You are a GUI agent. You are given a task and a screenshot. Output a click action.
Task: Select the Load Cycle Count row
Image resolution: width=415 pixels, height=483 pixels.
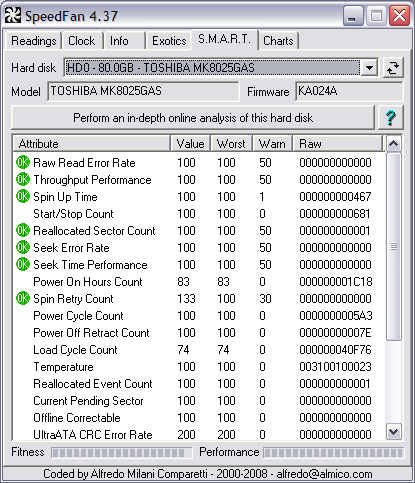point(199,349)
